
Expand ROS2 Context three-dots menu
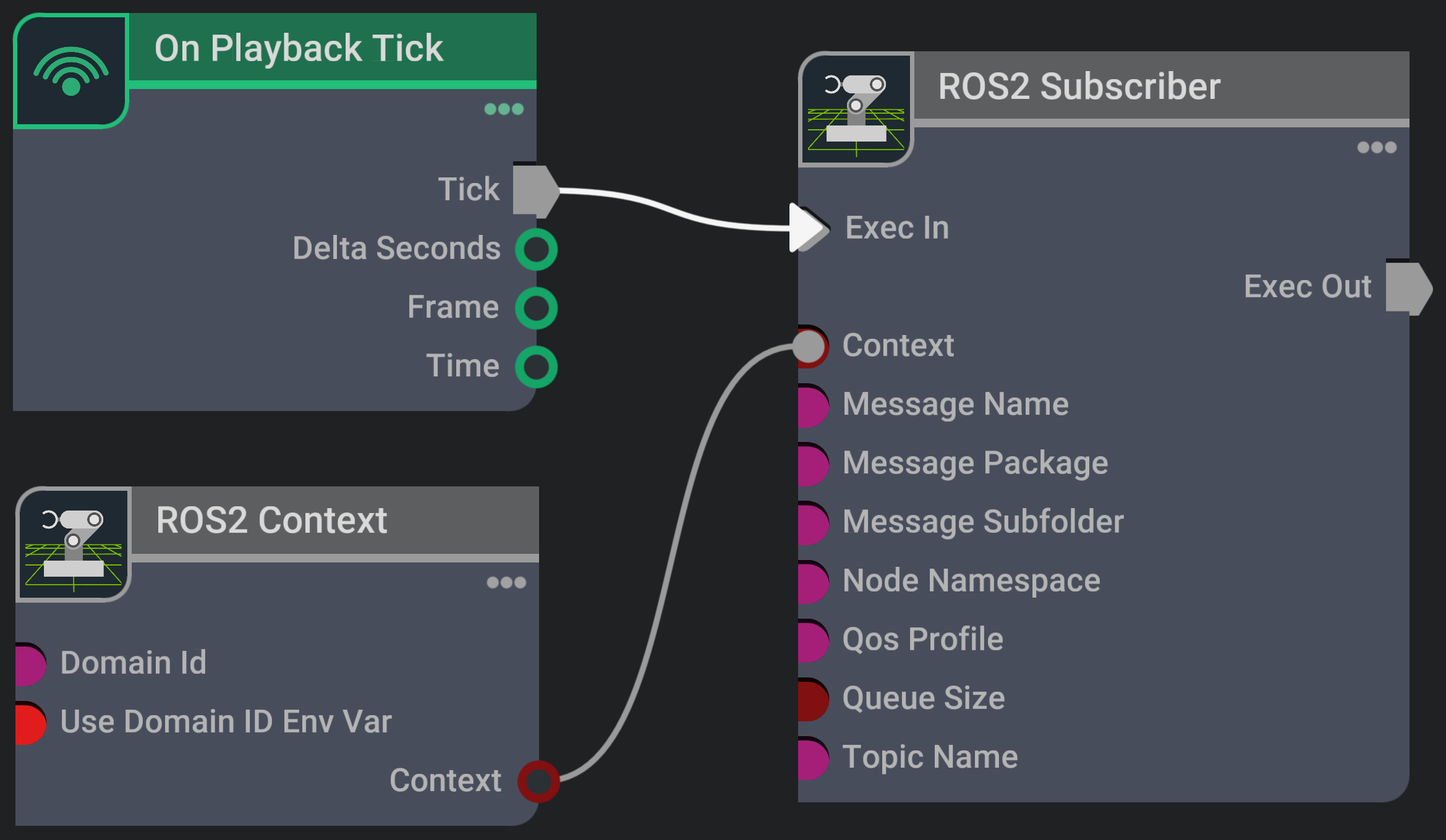(x=506, y=582)
